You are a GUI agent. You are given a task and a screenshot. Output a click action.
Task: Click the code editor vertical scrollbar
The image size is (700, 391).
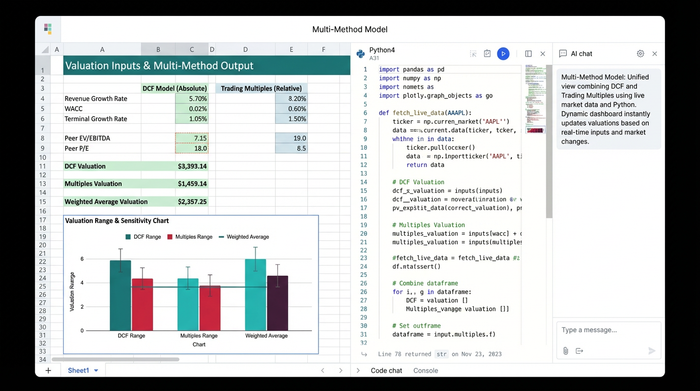click(549, 141)
